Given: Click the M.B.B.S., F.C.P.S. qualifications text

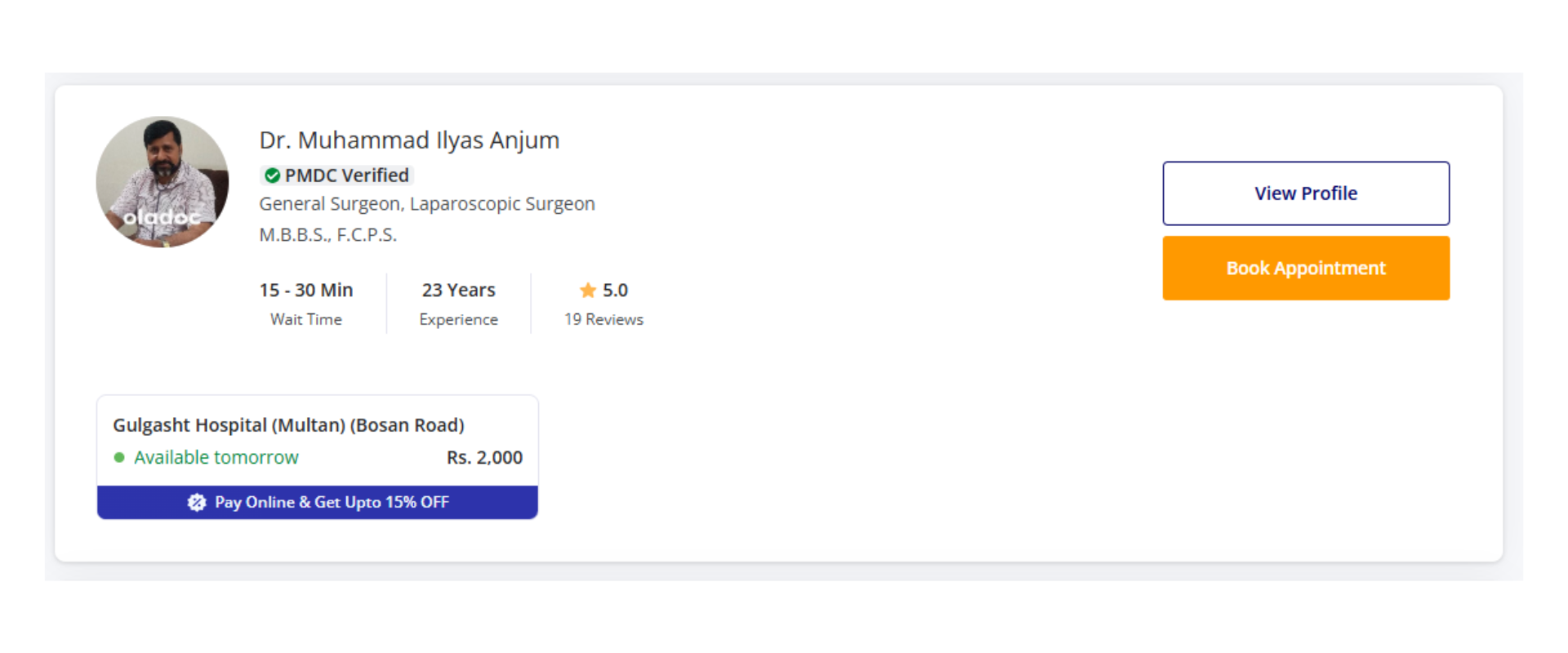Looking at the screenshot, I should point(328,235).
